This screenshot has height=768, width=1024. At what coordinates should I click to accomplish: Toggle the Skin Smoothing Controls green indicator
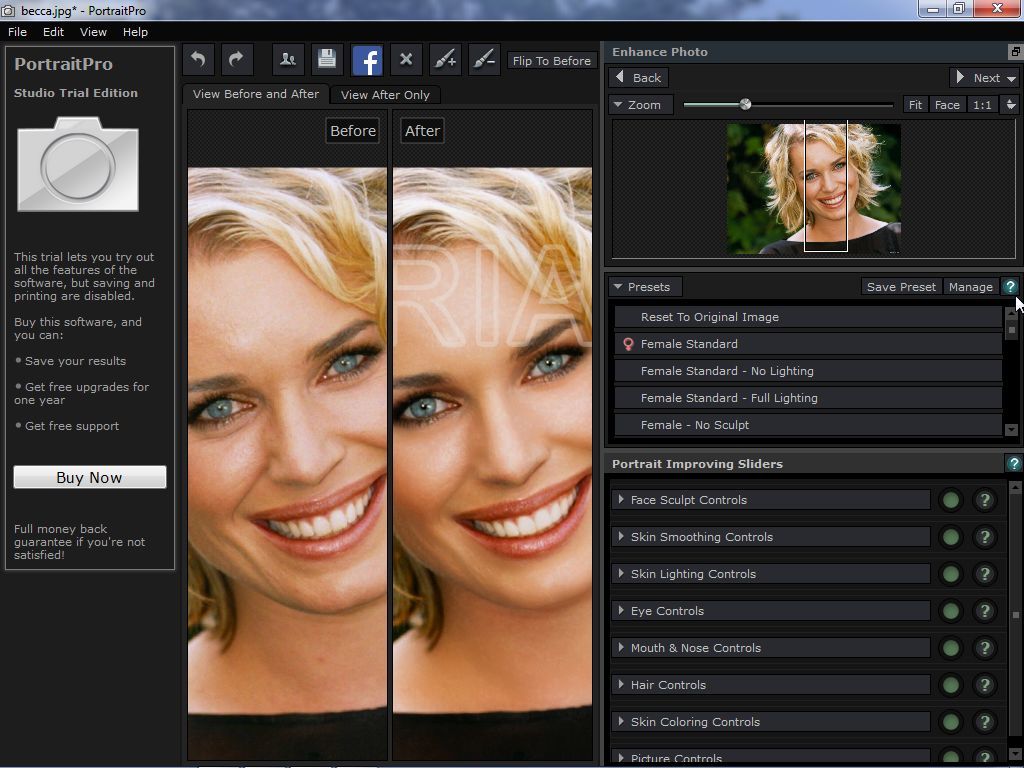point(951,537)
